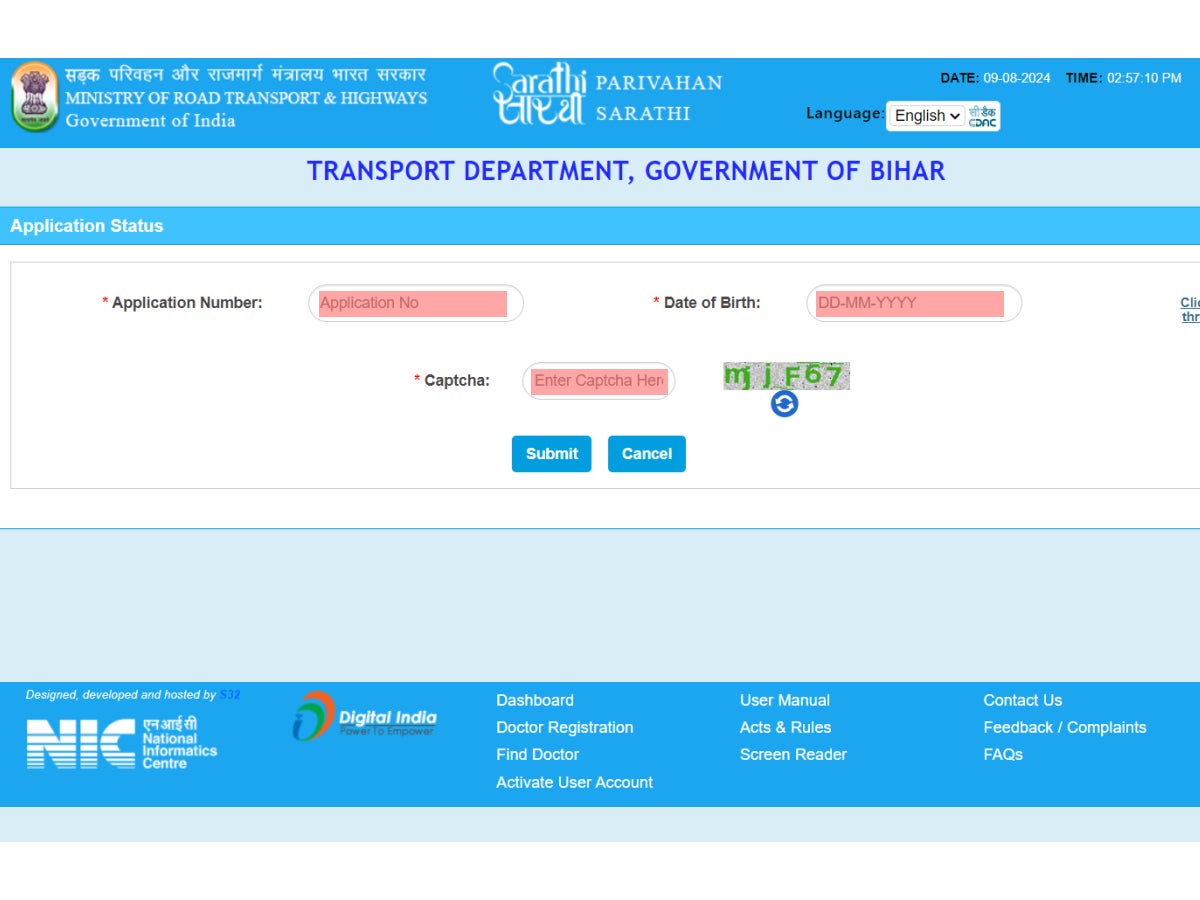
Task: Open the Contact Us page
Action: click(1021, 700)
